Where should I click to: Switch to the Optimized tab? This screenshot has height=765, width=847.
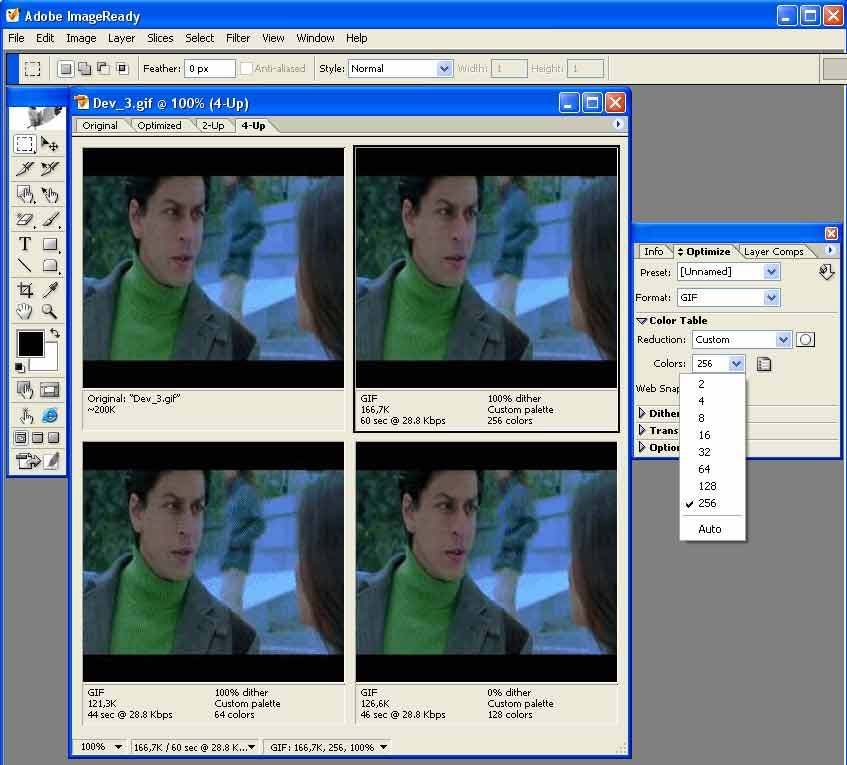[x=159, y=125]
